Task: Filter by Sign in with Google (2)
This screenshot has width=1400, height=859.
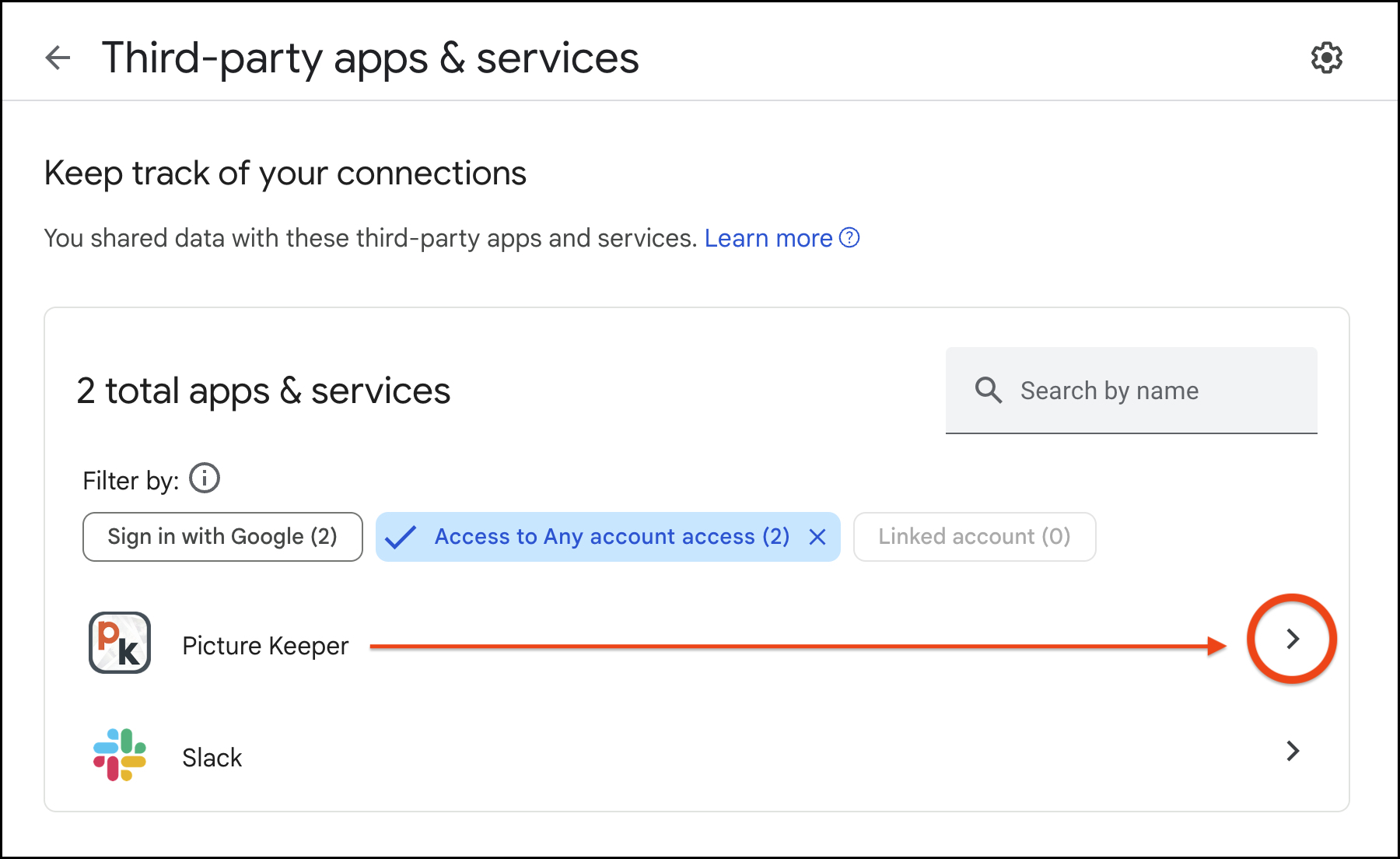Action: coord(222,537)
